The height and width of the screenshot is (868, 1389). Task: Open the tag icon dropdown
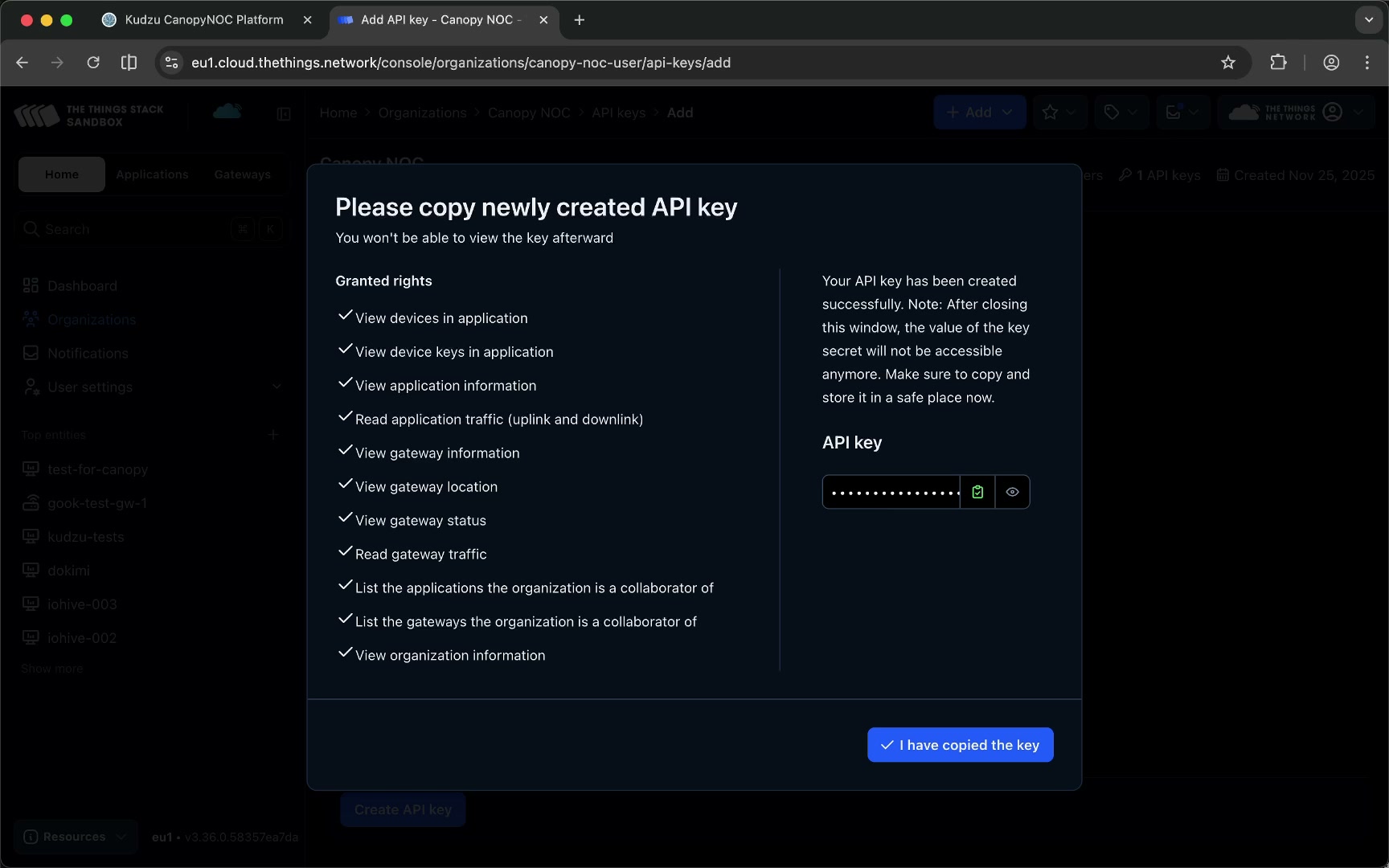(1121, 113)
